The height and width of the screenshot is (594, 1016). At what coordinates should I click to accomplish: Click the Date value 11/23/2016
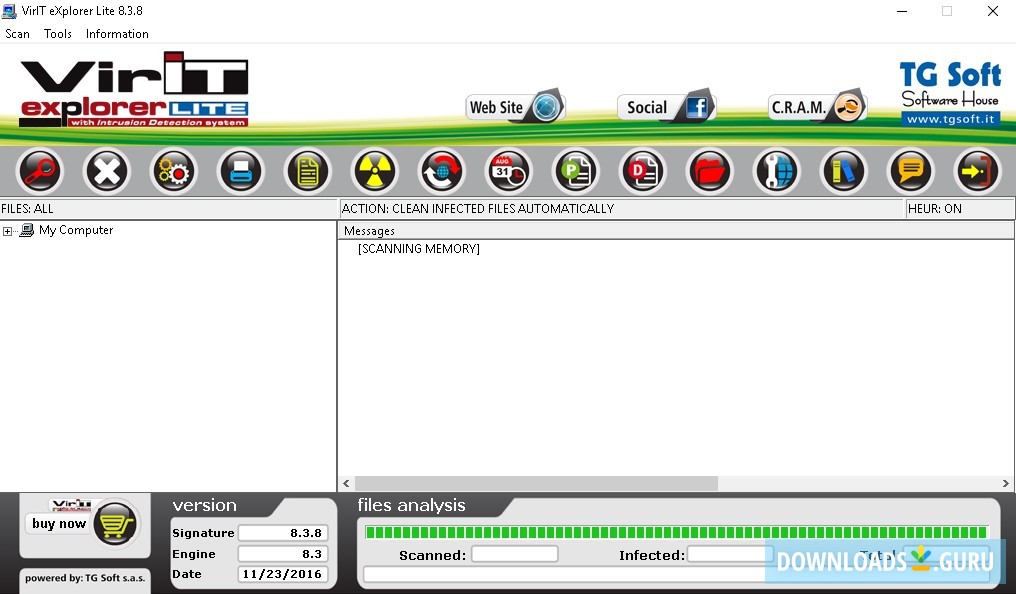283,574
